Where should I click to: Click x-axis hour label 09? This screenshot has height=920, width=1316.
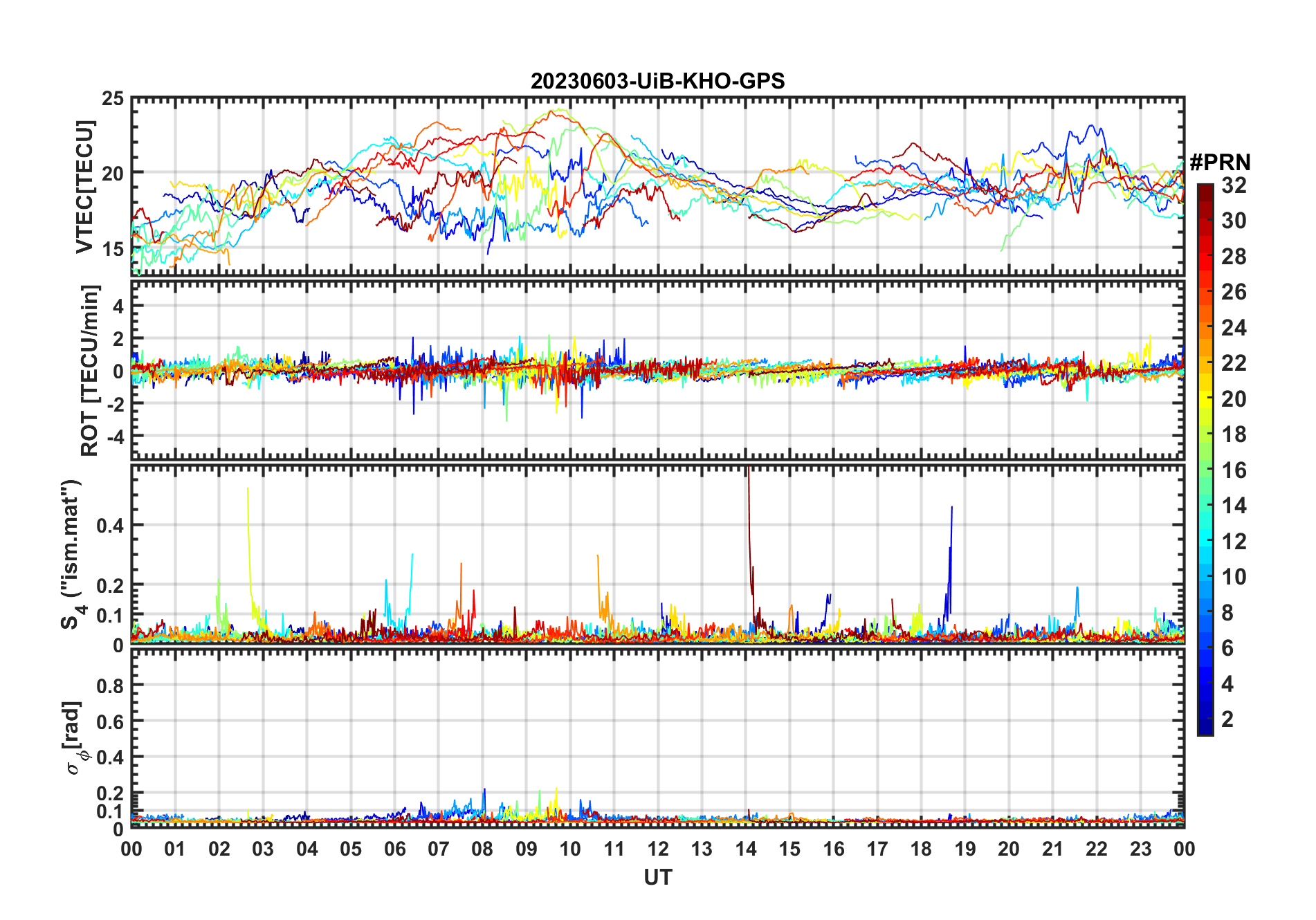(x=527, y=849)
